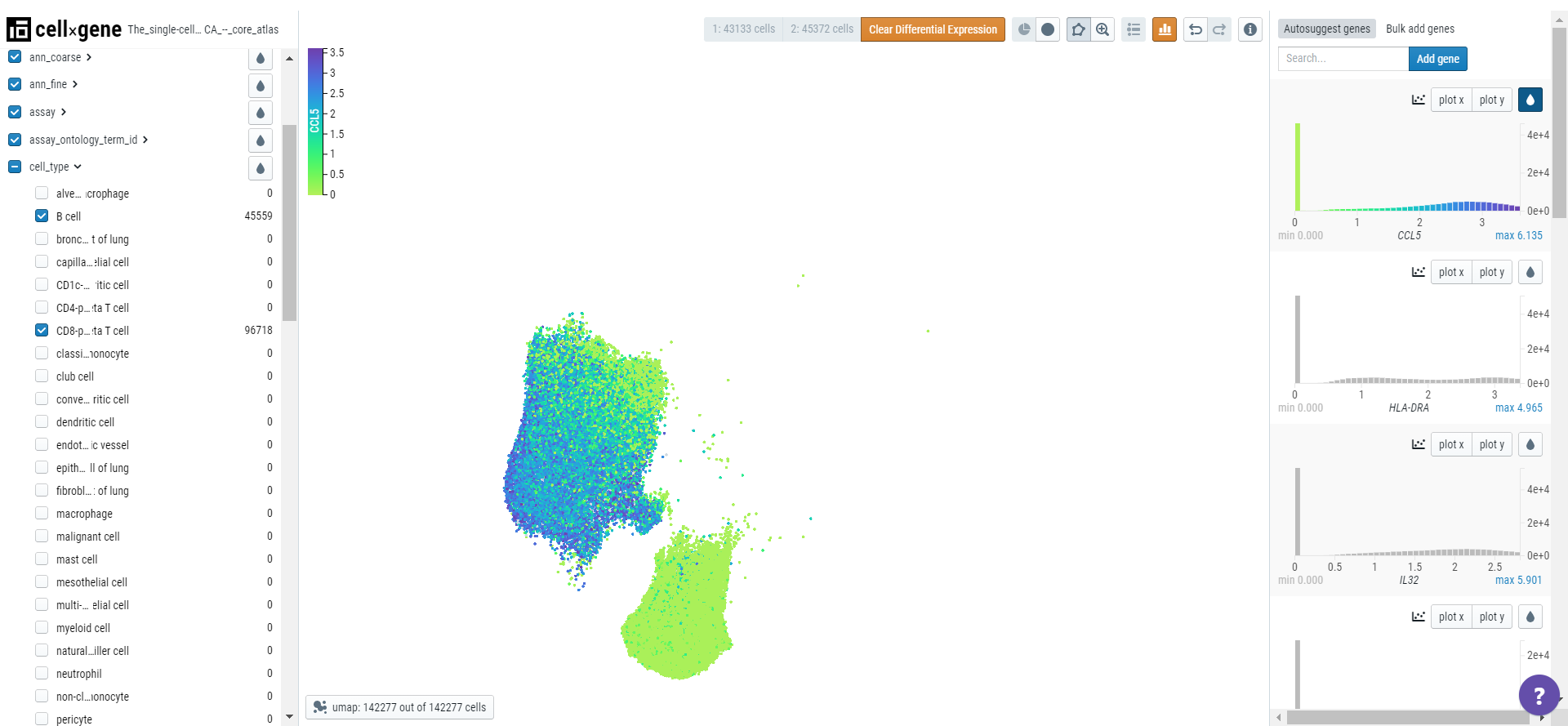Viewport: 1568px width, 726px height.
Task: Click the cellxgene logo icon
Action: coord(19,29)
